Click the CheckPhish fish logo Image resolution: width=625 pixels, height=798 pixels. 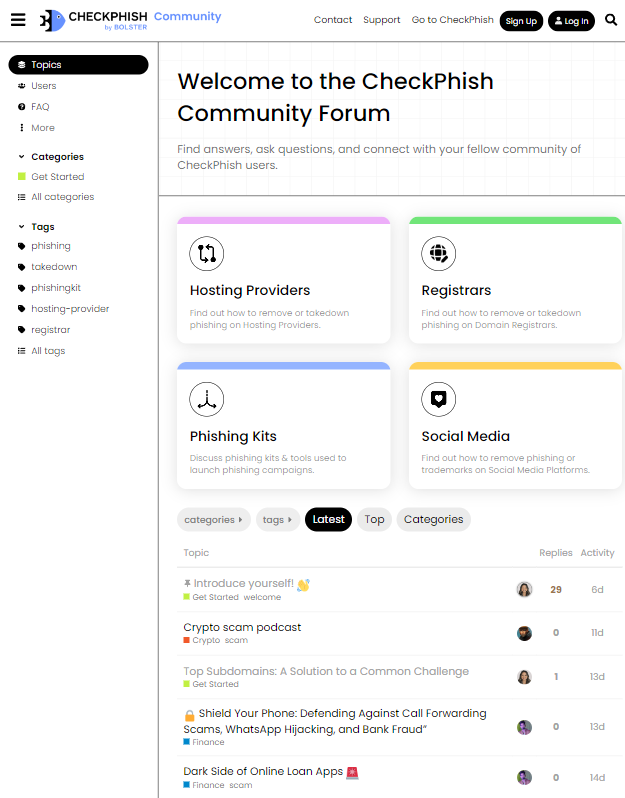[x=52, y=20]
